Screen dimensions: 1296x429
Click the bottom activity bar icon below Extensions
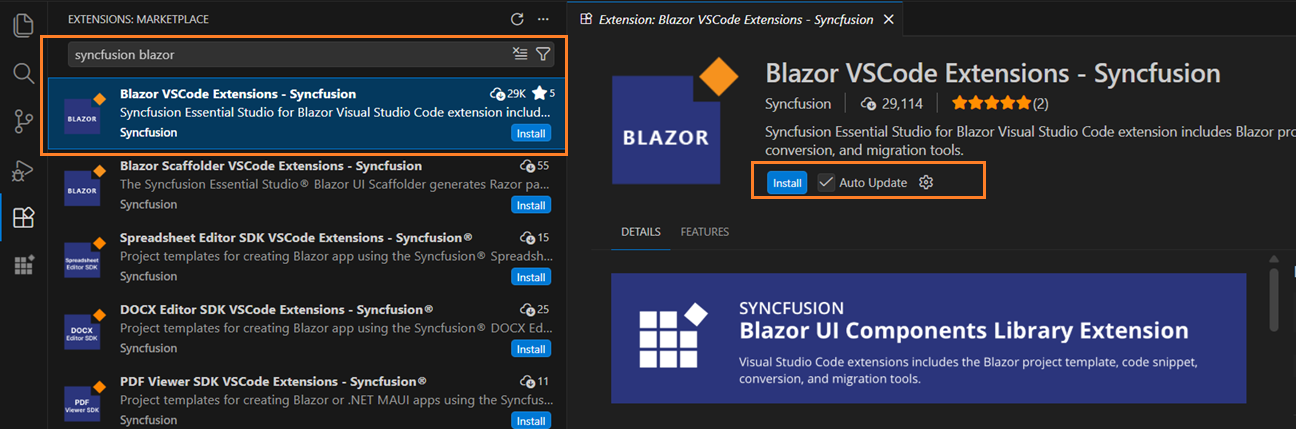(23, 265)
